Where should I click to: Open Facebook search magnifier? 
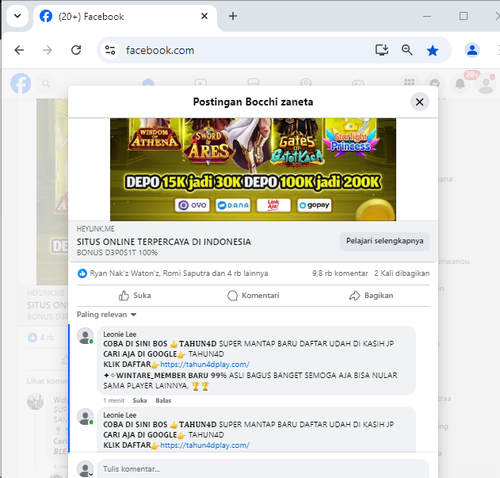click(x=46, y=83)
